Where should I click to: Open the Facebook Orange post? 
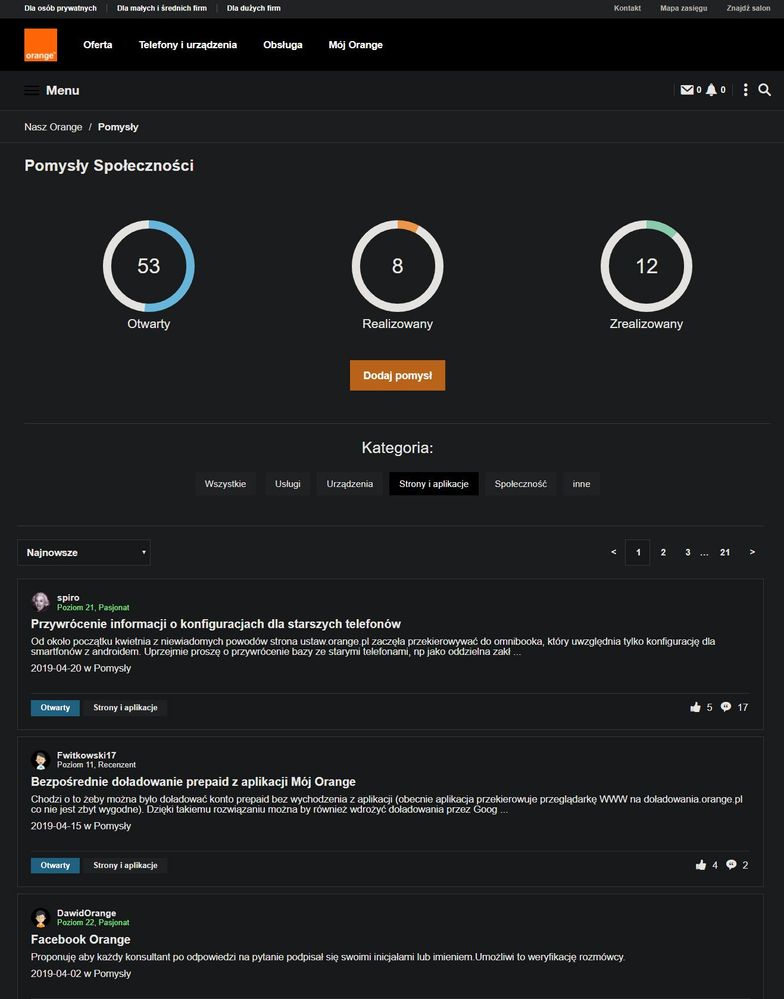tap(80, 940)
